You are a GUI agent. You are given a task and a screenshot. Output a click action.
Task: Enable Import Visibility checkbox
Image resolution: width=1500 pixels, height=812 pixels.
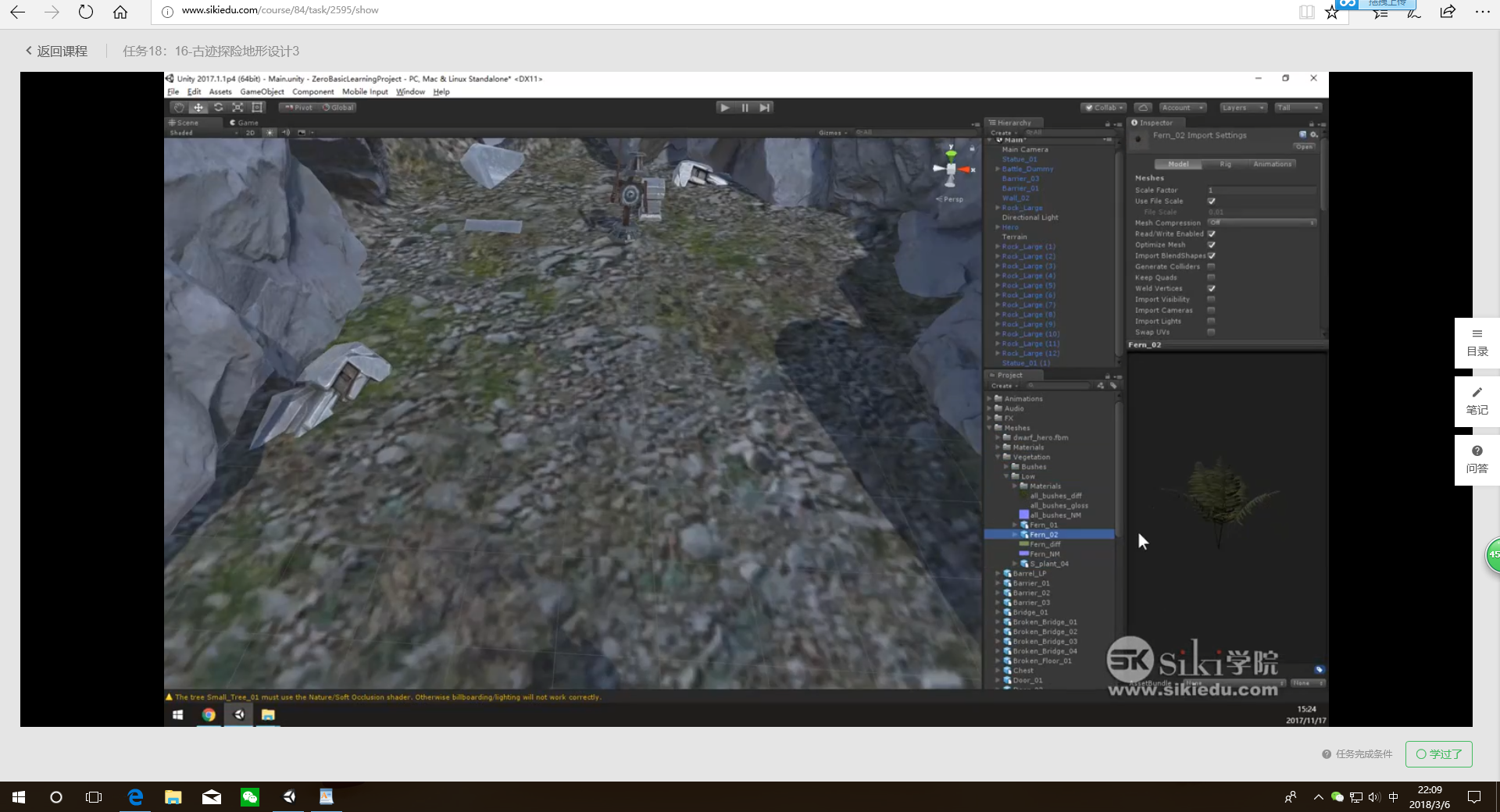click(x=1211, y=300)
